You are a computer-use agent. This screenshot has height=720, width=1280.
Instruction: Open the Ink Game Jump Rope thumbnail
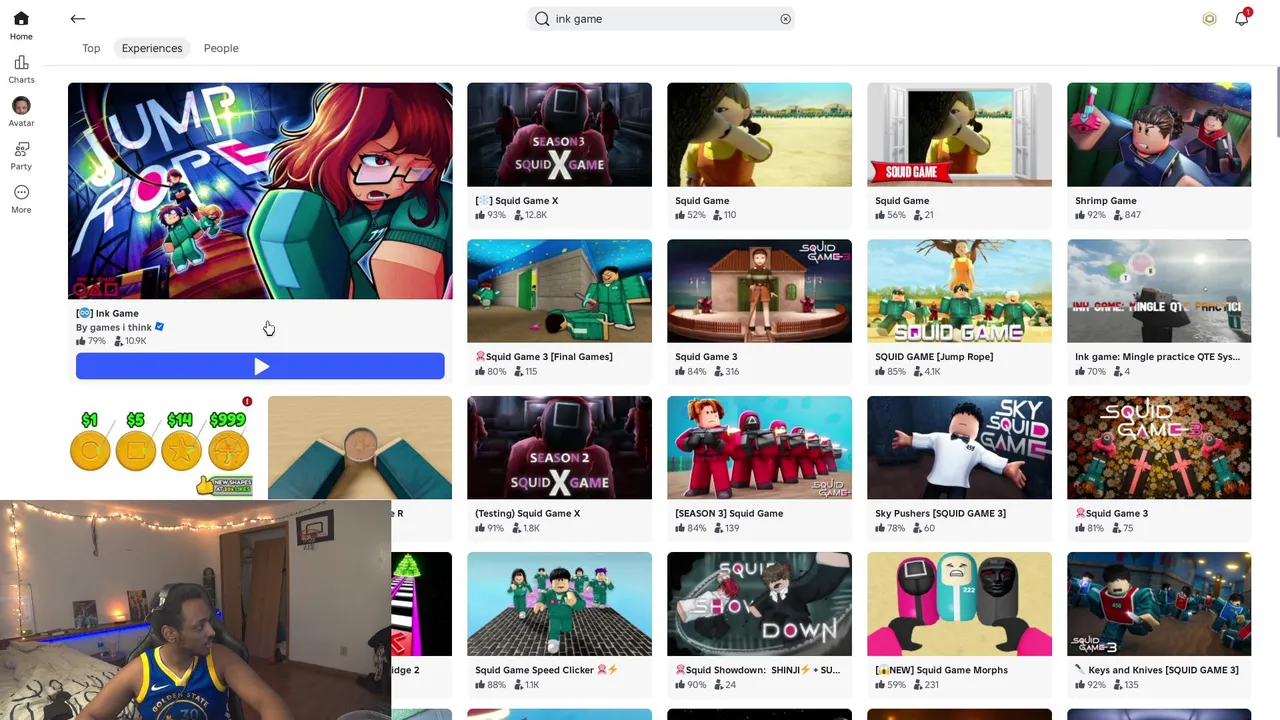(x=260, y=191)
